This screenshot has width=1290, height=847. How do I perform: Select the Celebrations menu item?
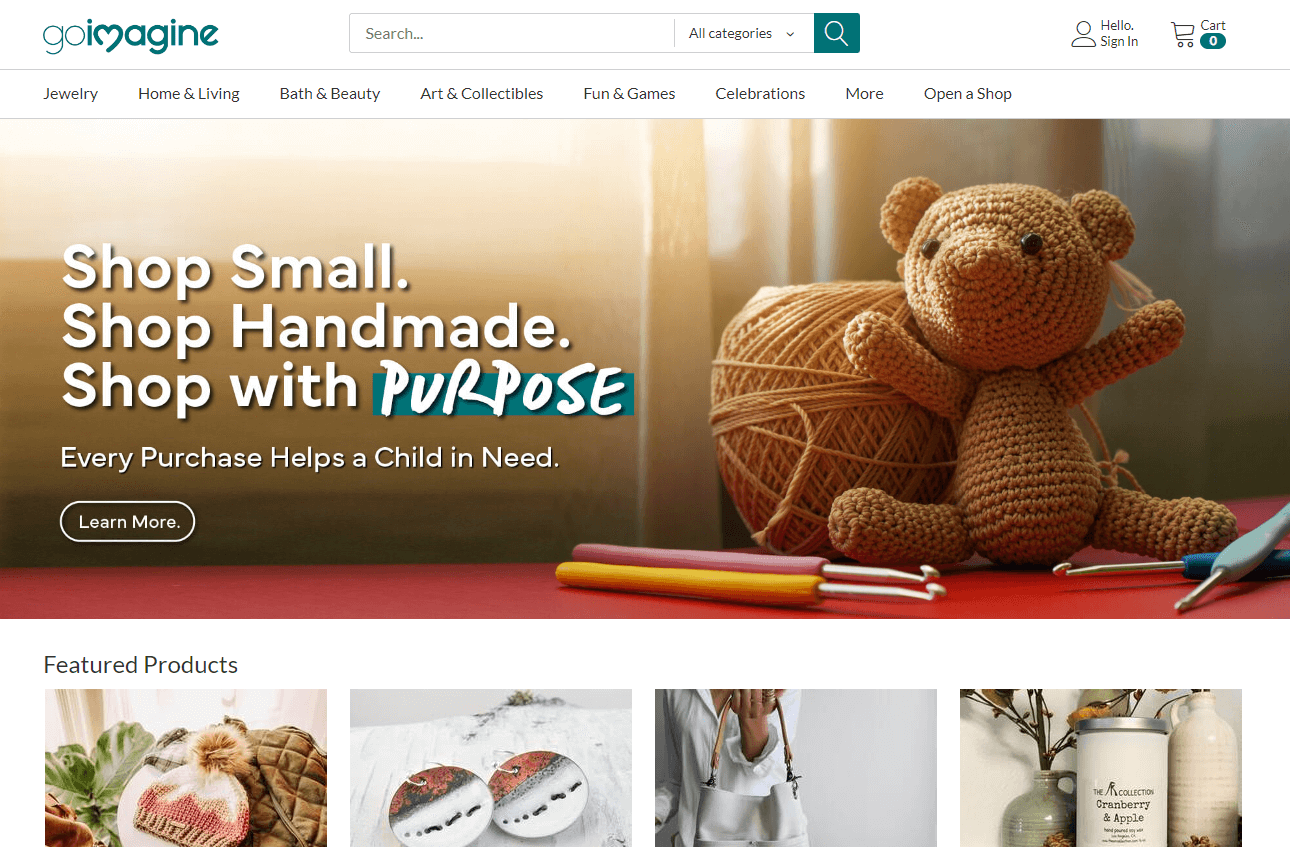pyautogui.click(x=760, y=94)
